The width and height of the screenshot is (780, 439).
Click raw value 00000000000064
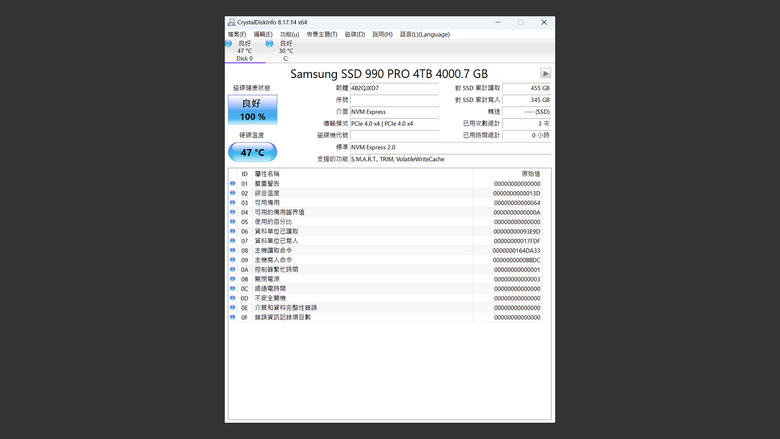(517, 203)
